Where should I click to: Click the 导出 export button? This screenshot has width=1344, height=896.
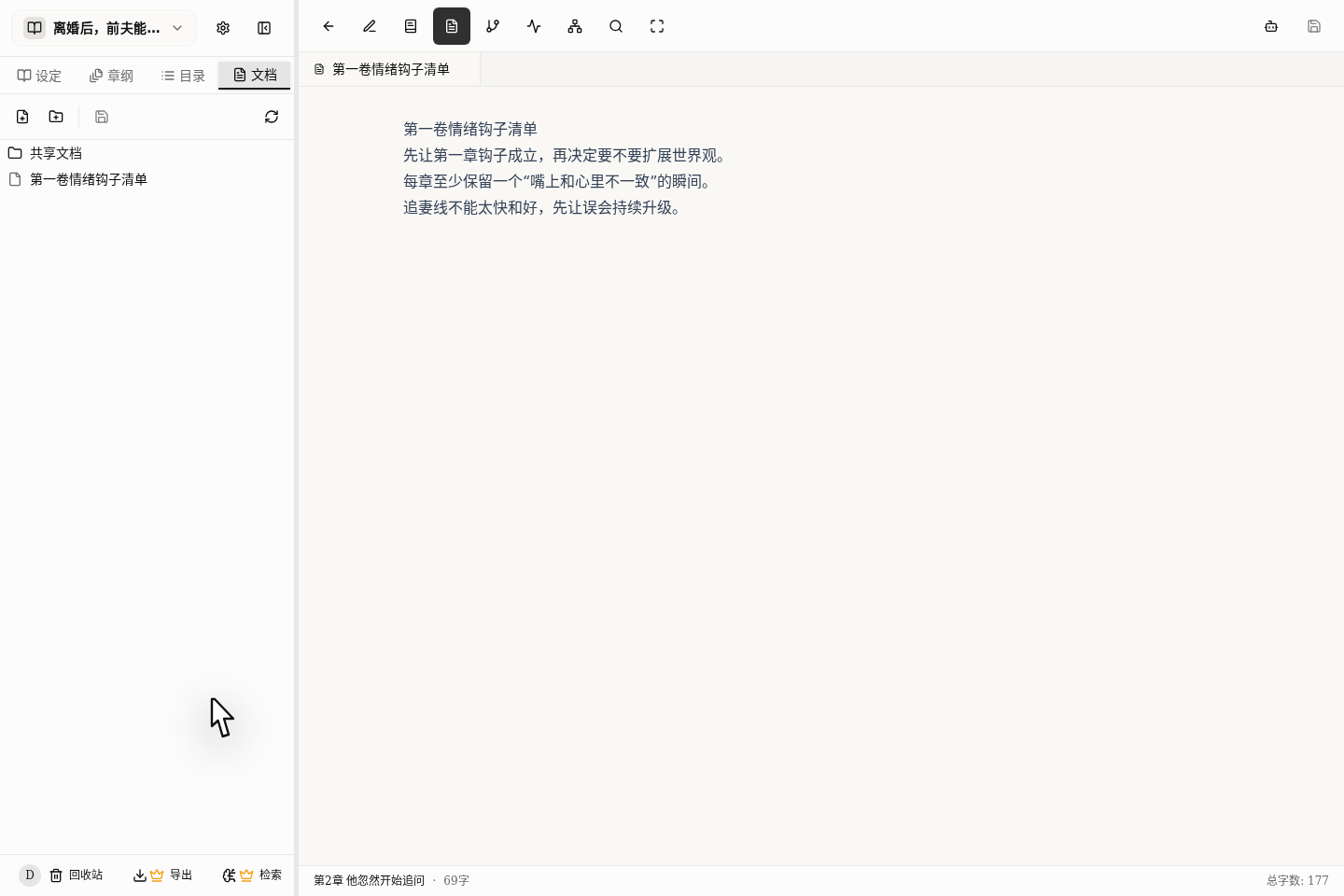(162, 875)
